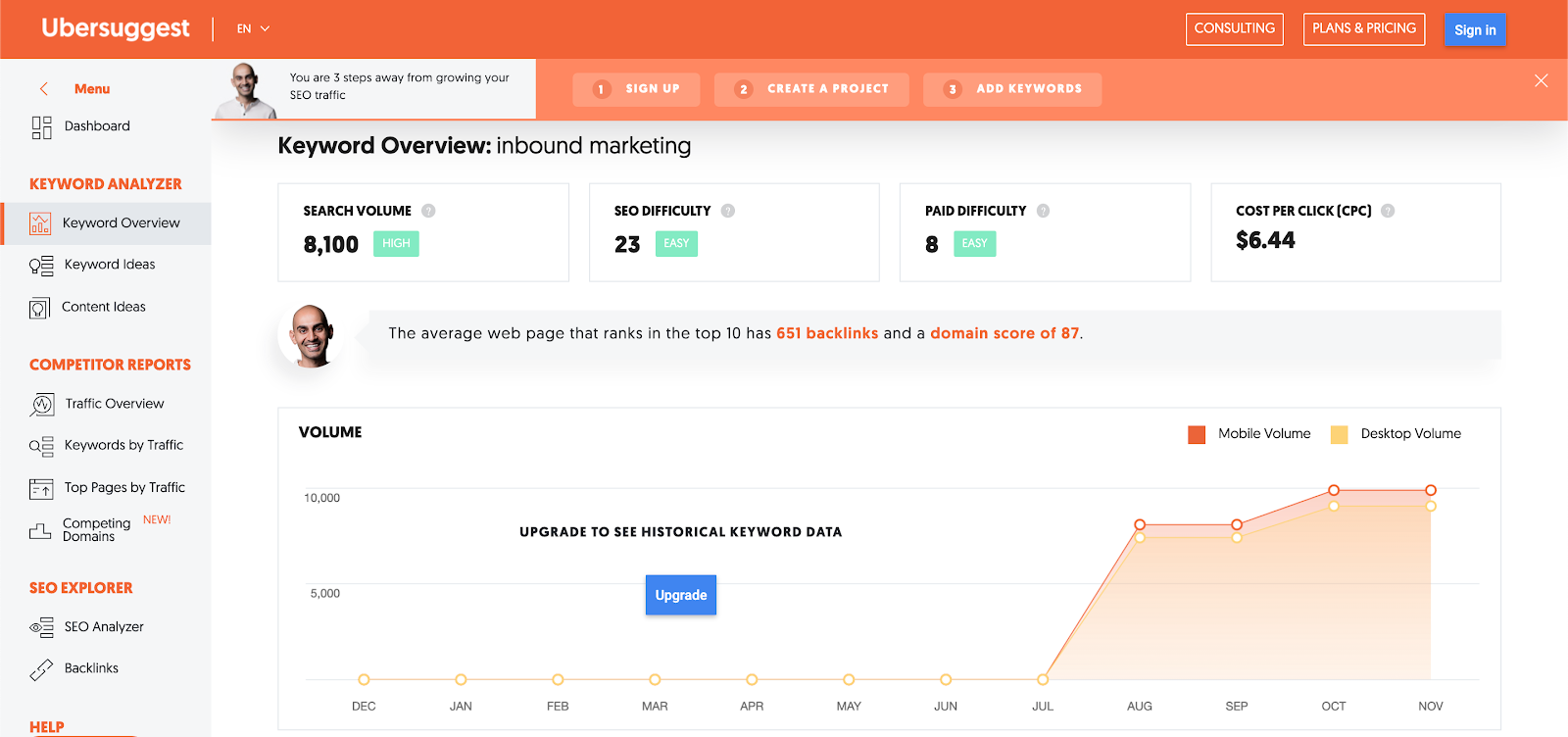Click the OCT mobile volume data point
Screen dimensions: 1568x737
pyautogui.click(x=1334, y=490)
